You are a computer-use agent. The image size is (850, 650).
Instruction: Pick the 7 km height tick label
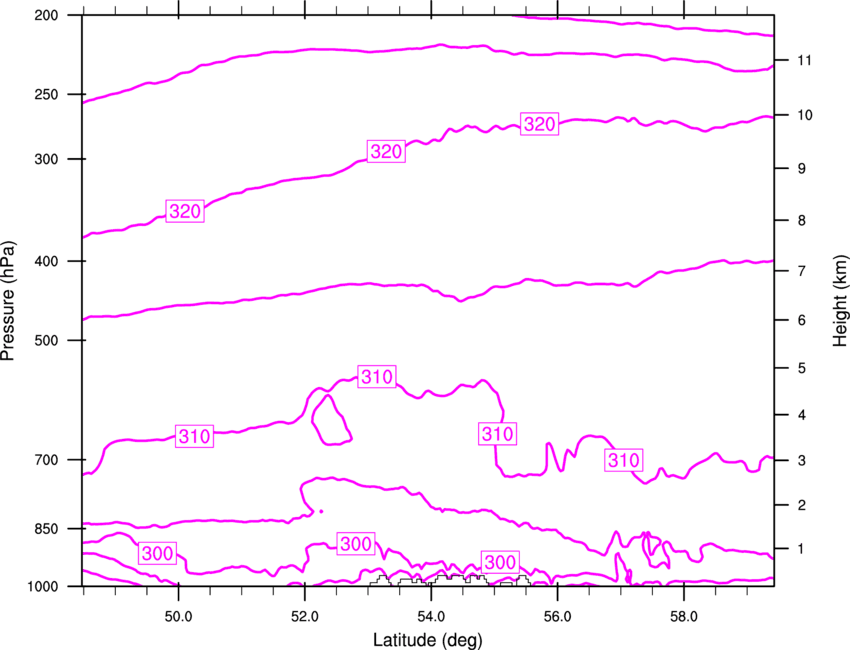[802, 271]
